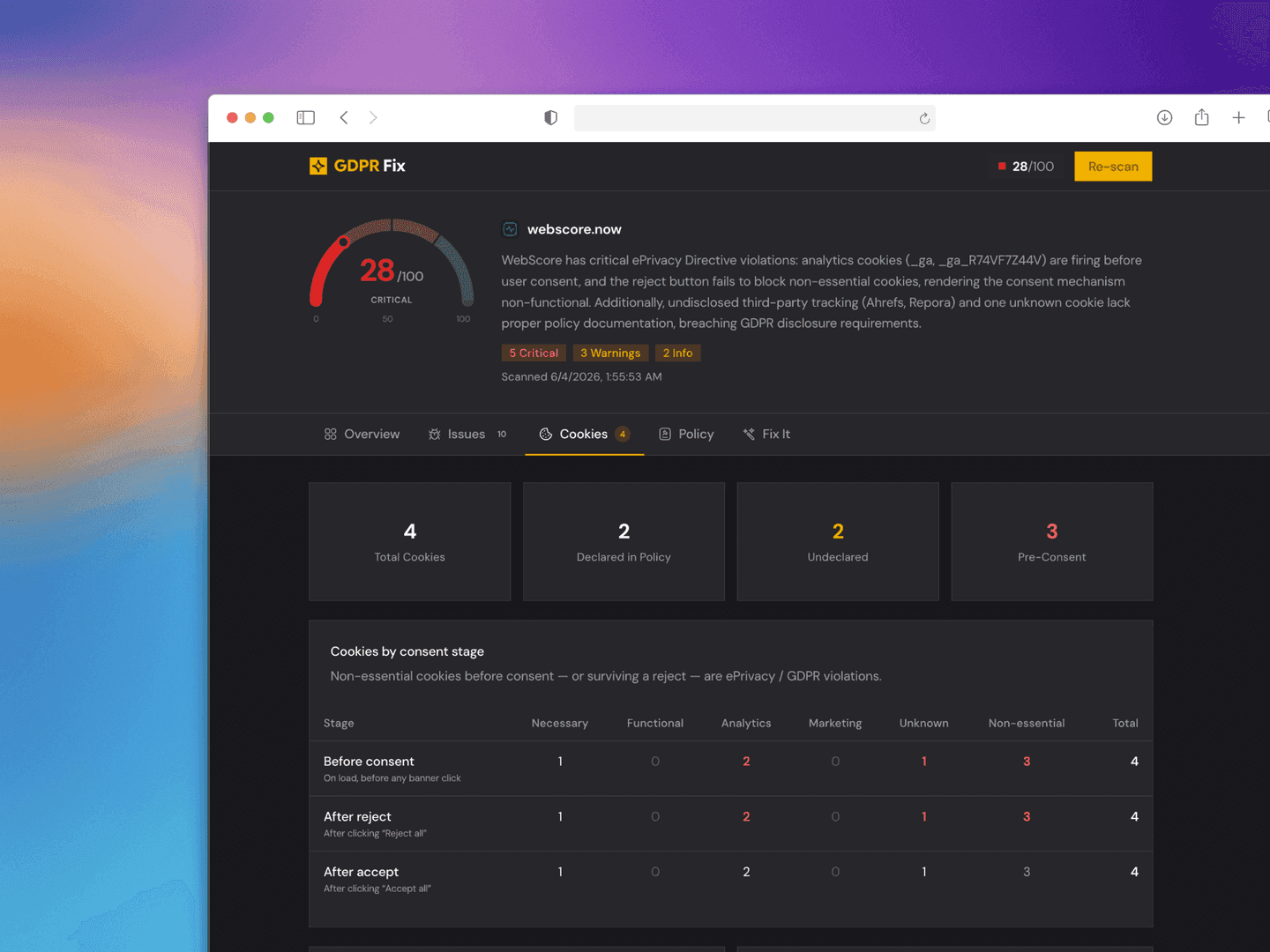Click the Fix It wand icon
Viewport: 1270px width, 952px height.
[x=749, y=434]
